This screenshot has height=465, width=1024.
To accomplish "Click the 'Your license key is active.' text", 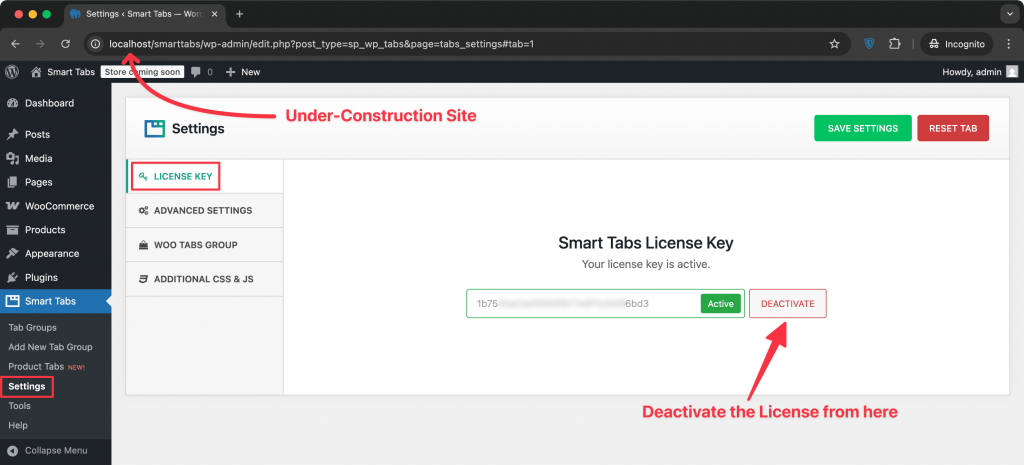I will tap(645, 265).
